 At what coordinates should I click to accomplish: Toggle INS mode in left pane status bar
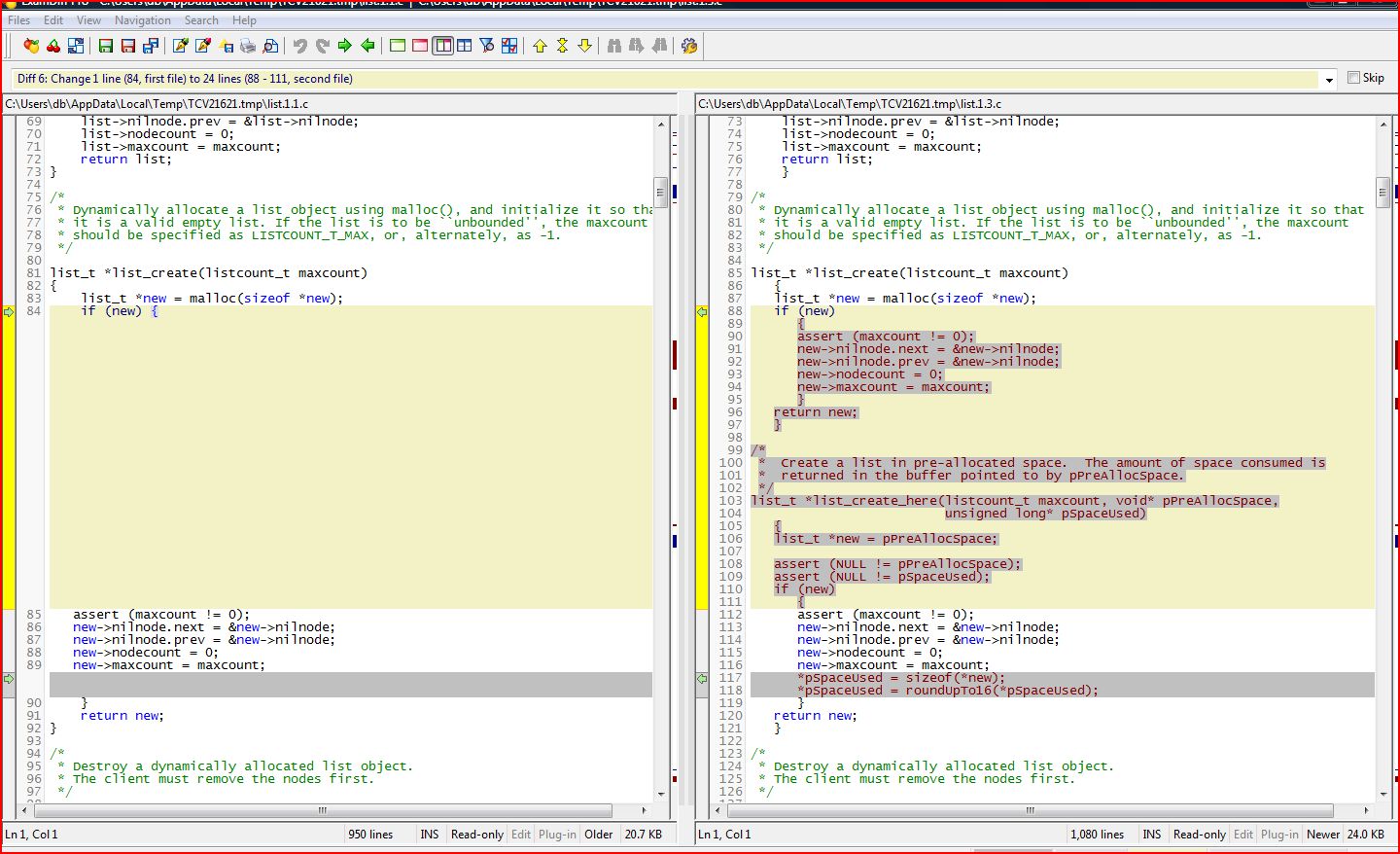click(x=429, y=835)
